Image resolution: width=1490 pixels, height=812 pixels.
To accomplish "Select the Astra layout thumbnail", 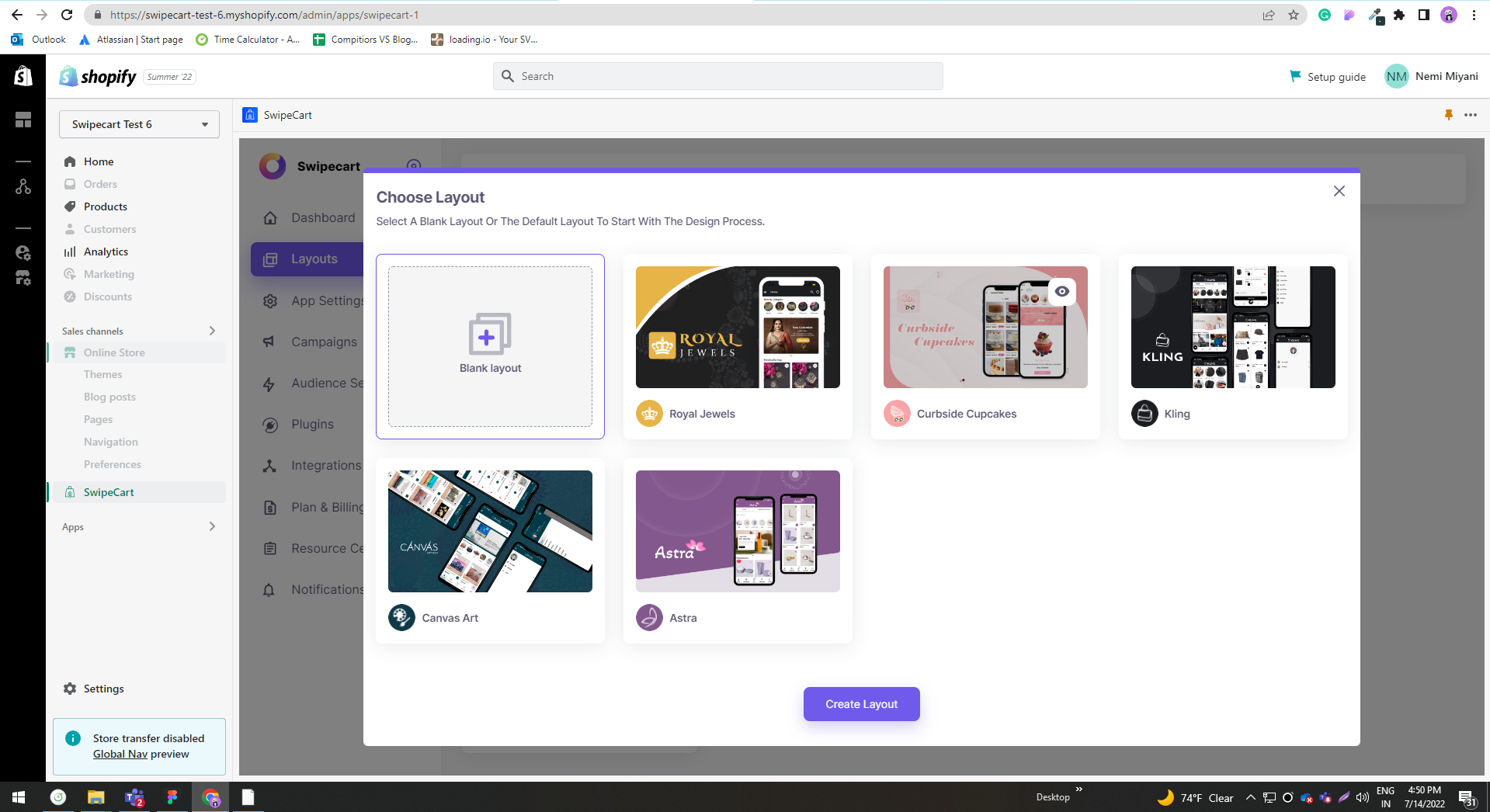I will pyautogui.click(x=738, y=531).
